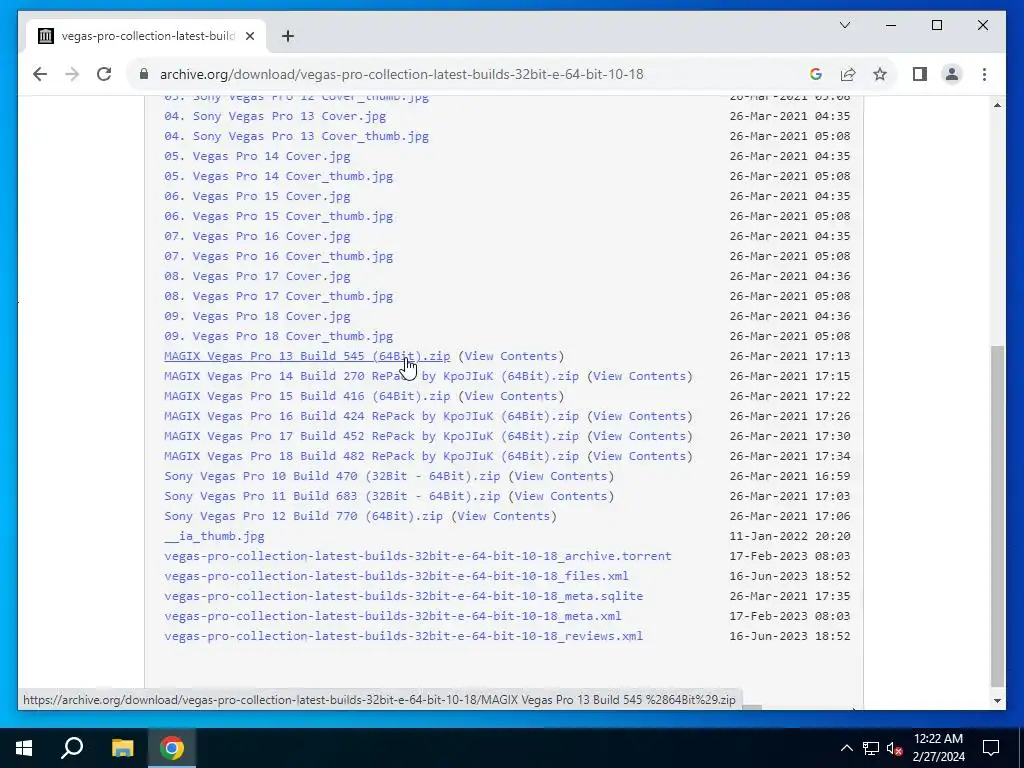Select the vegas-pro-collection-latest-build tab
This screenshot has height=768, width=1024.
tap(145, 36)
